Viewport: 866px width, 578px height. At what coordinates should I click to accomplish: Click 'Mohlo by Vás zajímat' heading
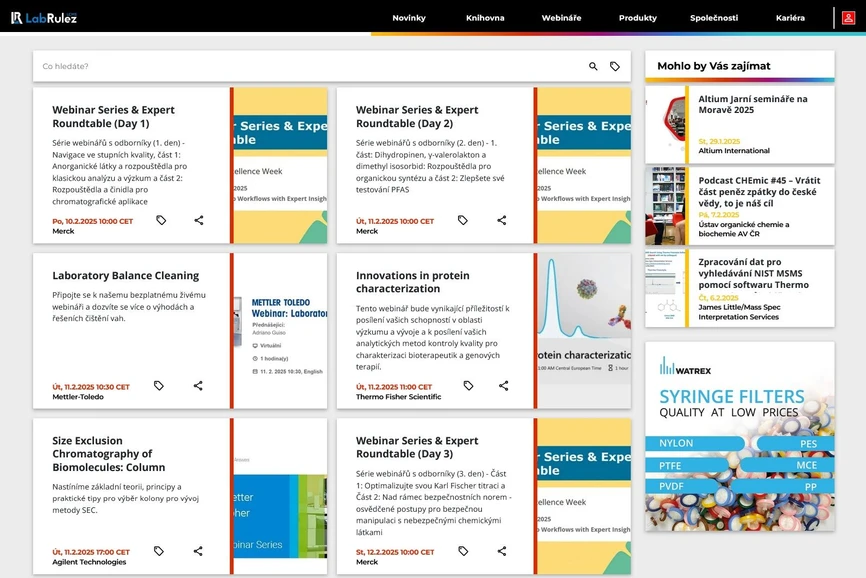pyautogui.click(x=714, y=66)
